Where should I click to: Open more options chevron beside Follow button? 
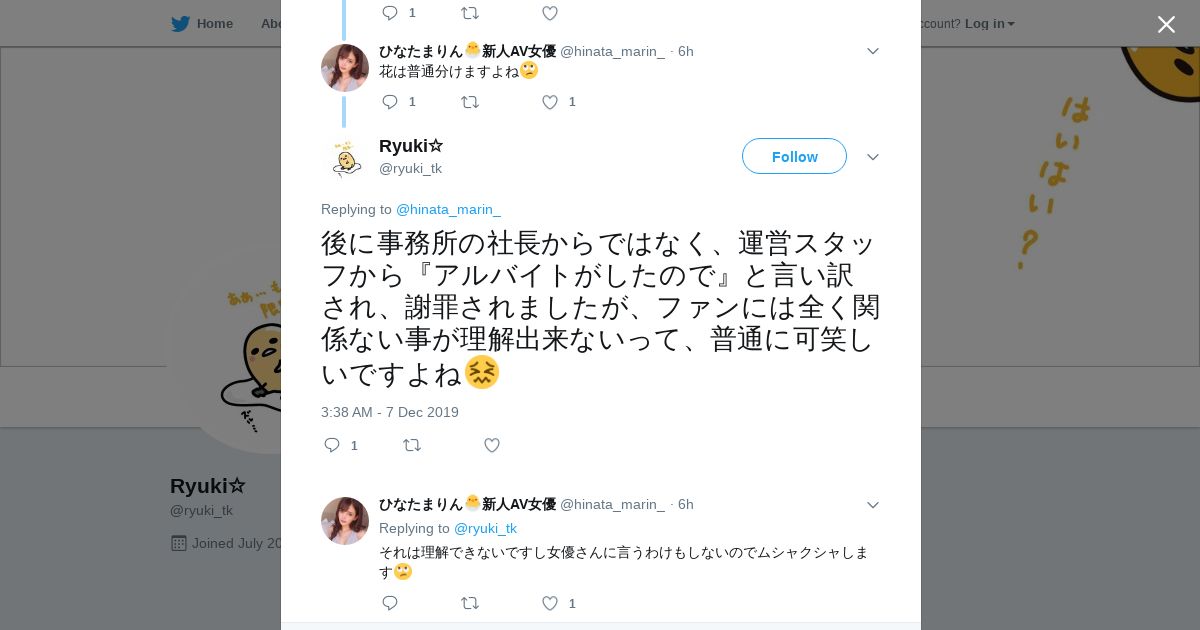[x=873, y=157]
